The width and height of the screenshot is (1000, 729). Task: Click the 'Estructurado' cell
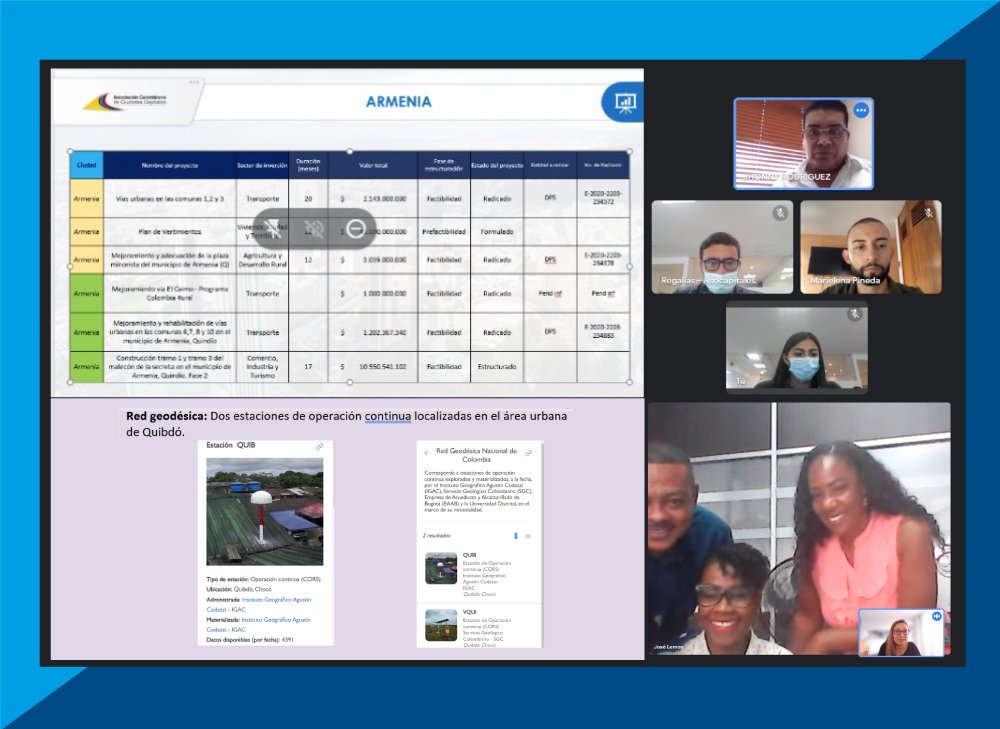497,367
